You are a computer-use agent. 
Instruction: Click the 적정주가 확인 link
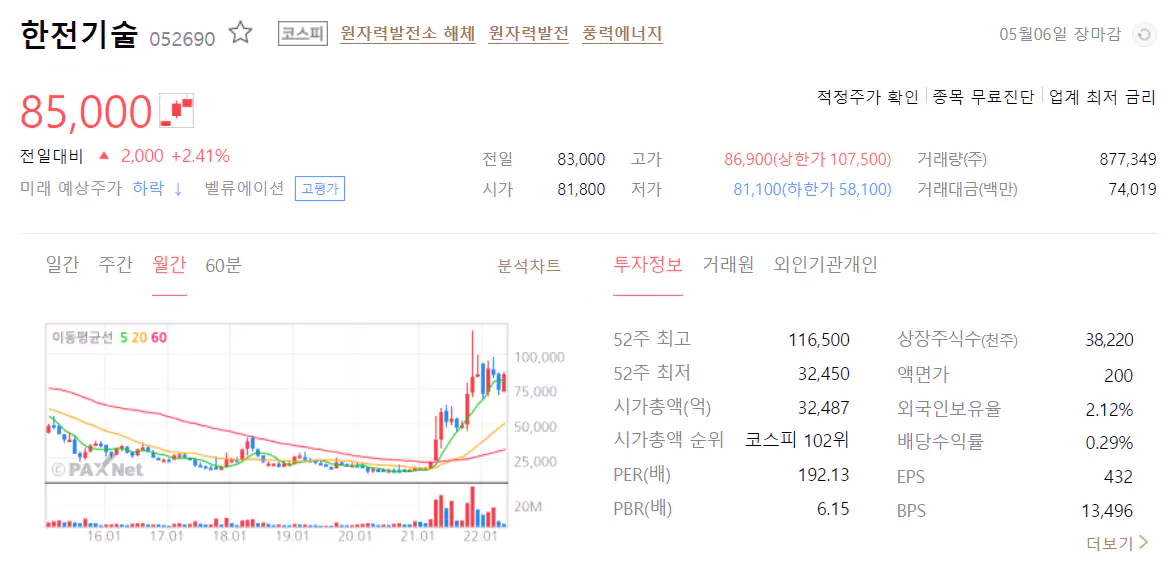click(867, 97)
